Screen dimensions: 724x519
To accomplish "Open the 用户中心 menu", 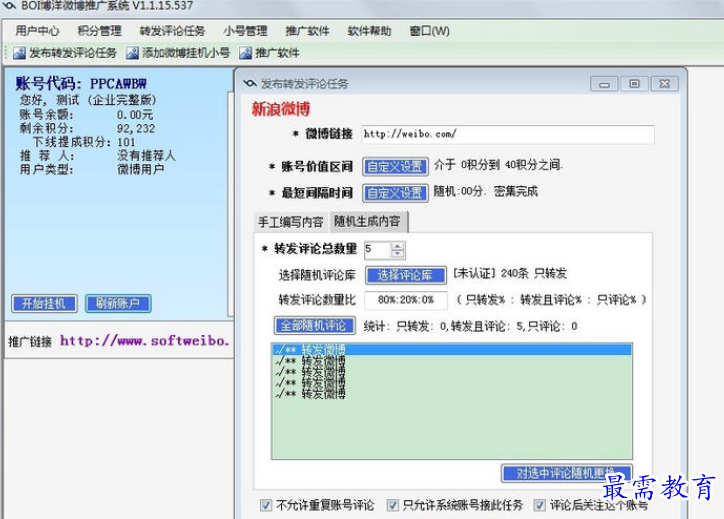I will pyautogui.click(x=37, y=31).
